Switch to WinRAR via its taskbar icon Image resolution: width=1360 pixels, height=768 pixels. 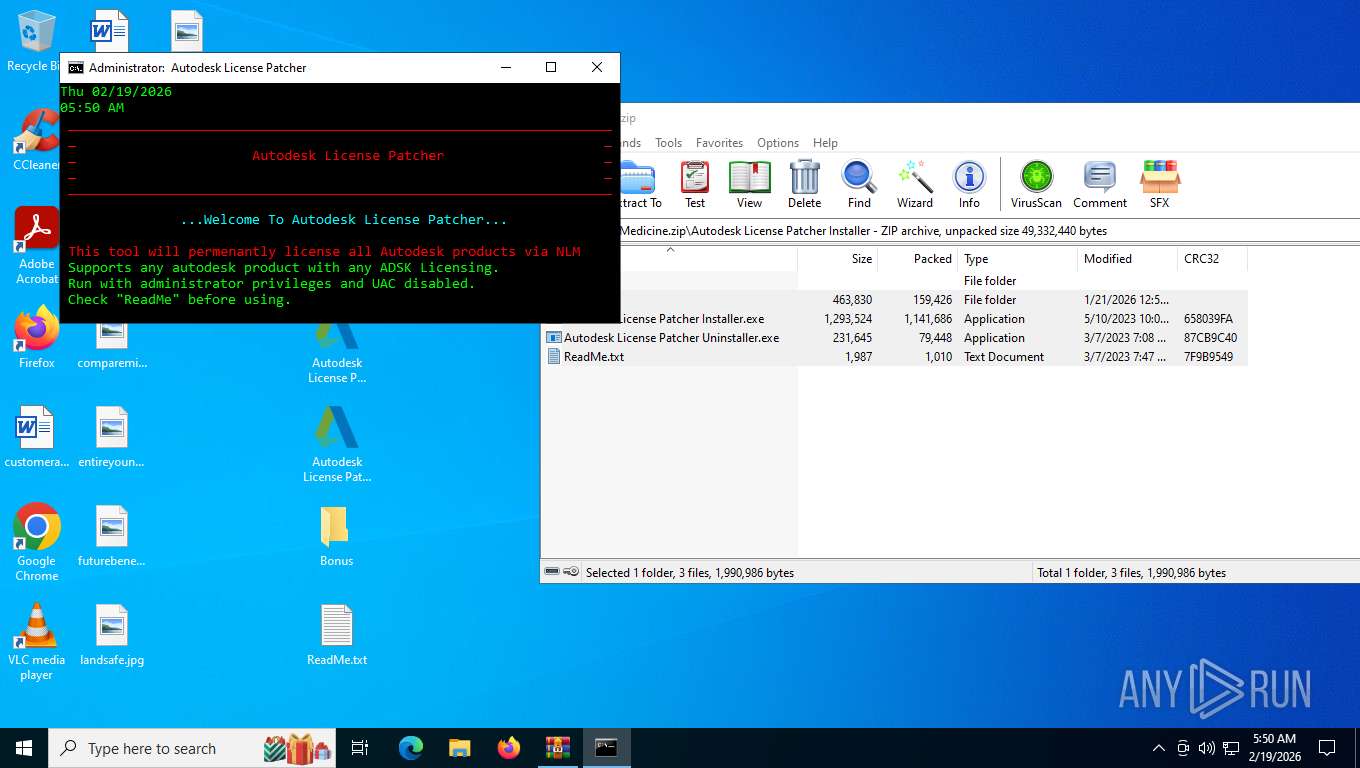(557, 747)
